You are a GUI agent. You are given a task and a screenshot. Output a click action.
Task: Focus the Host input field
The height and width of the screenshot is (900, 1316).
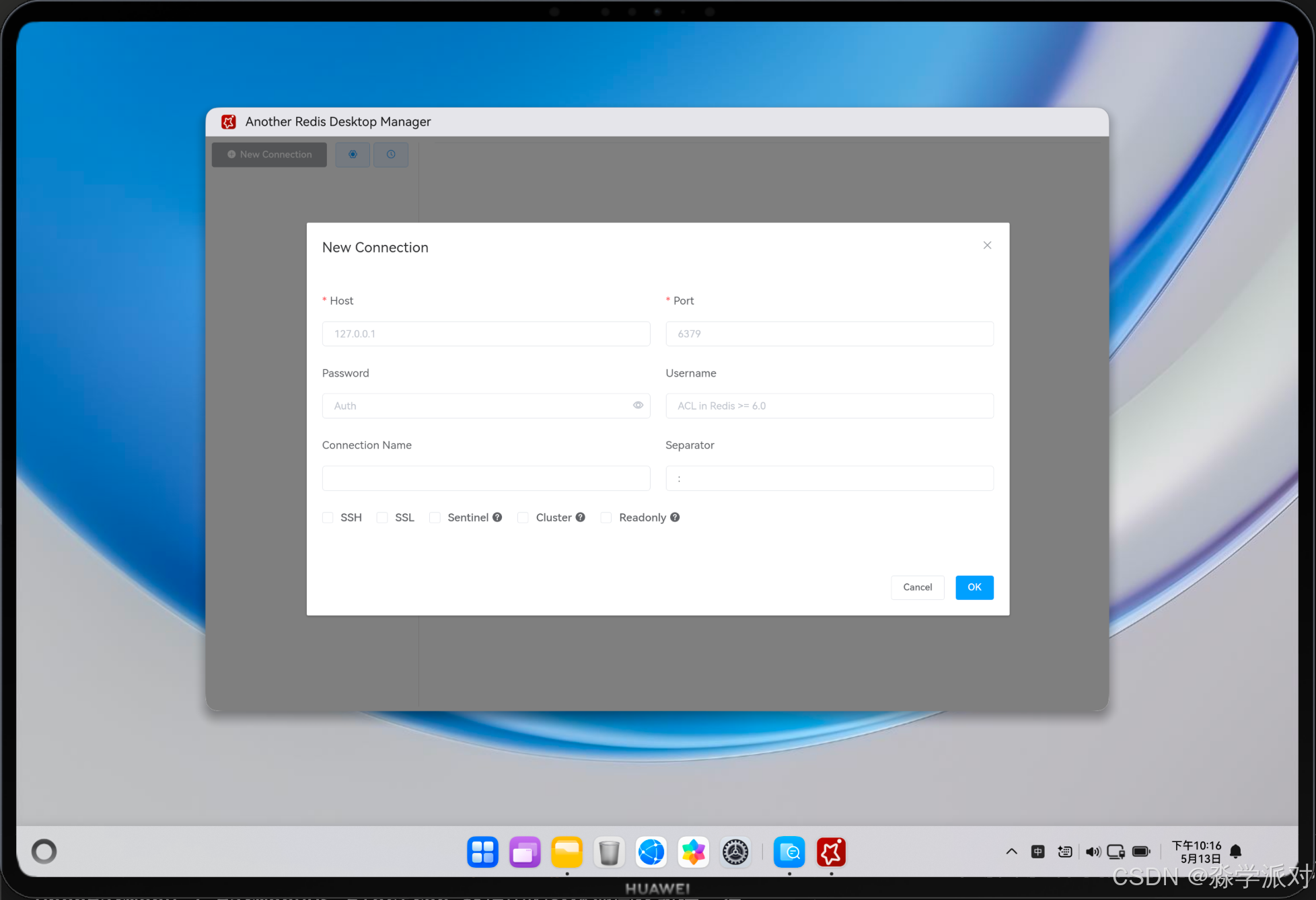[486, 334]
